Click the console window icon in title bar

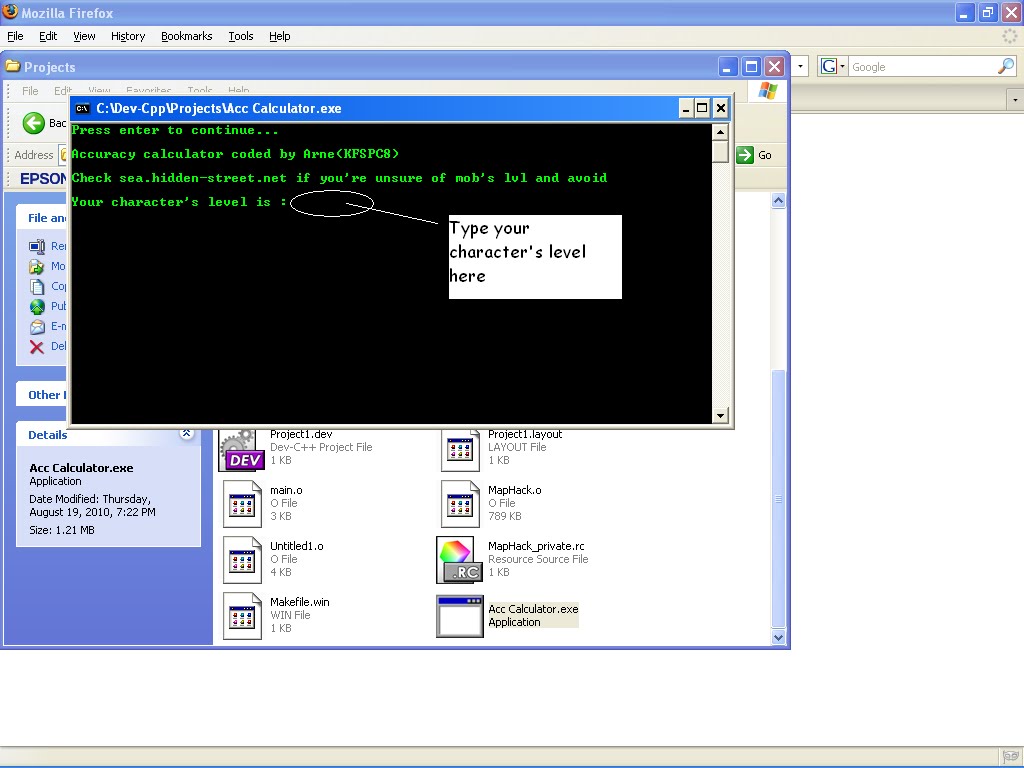(x=82, y=108)
